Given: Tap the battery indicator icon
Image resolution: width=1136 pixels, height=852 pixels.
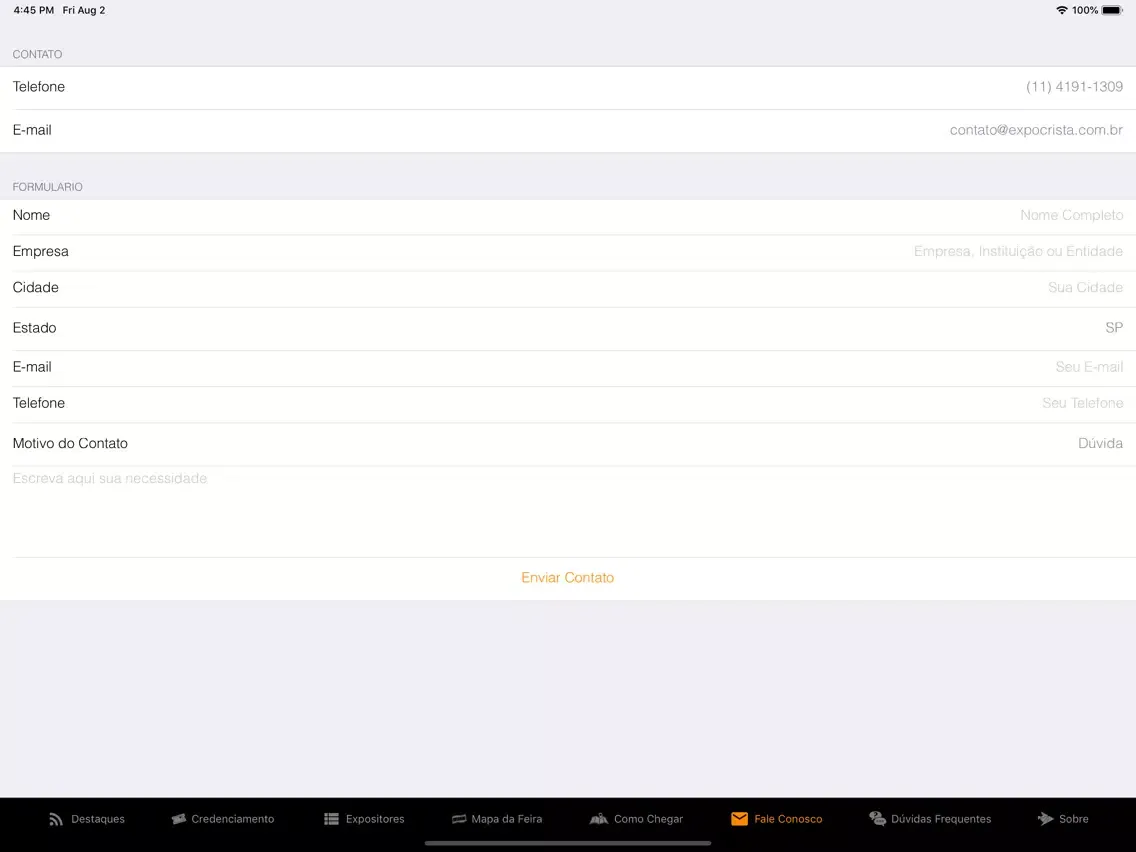Looking at the screenshot, I should [x=1112, y=10].
